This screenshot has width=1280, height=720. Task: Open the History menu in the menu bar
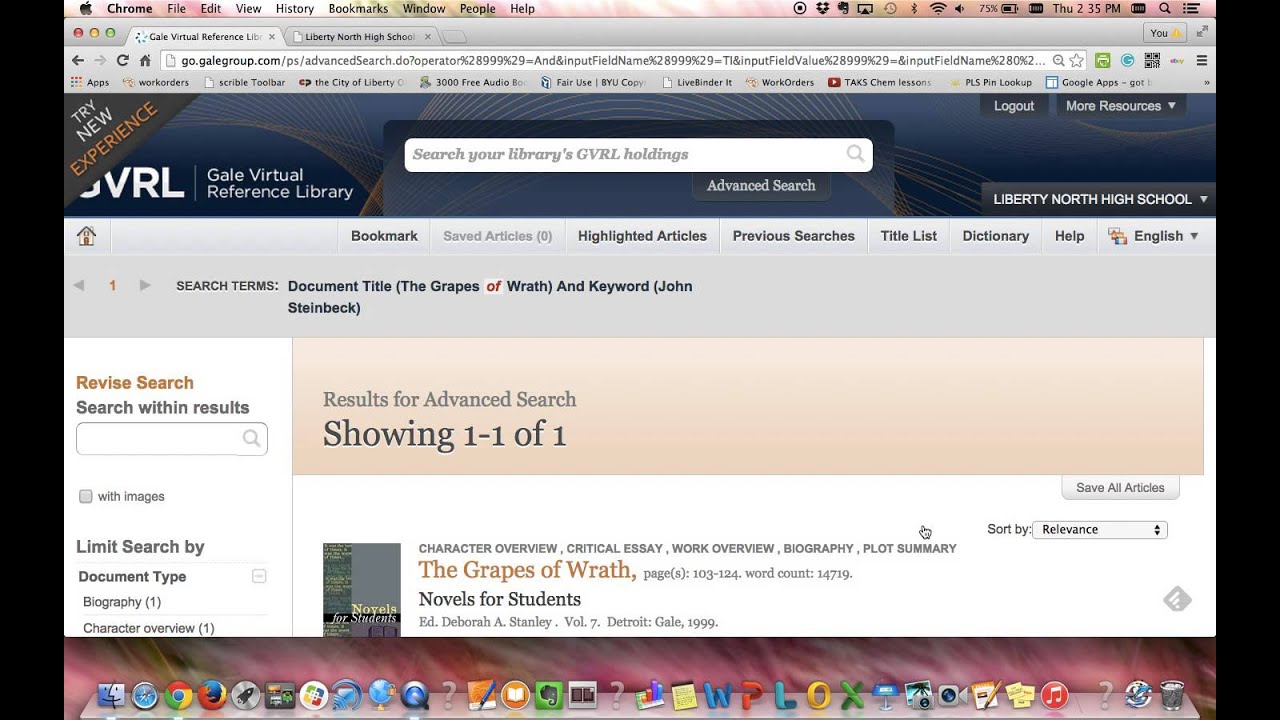[x=294, y=8]
